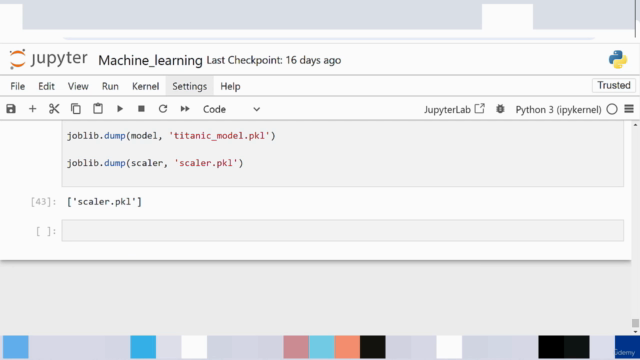
Task: Click the empty [ ]: cell prompt
Action: [x=46, y=231]
